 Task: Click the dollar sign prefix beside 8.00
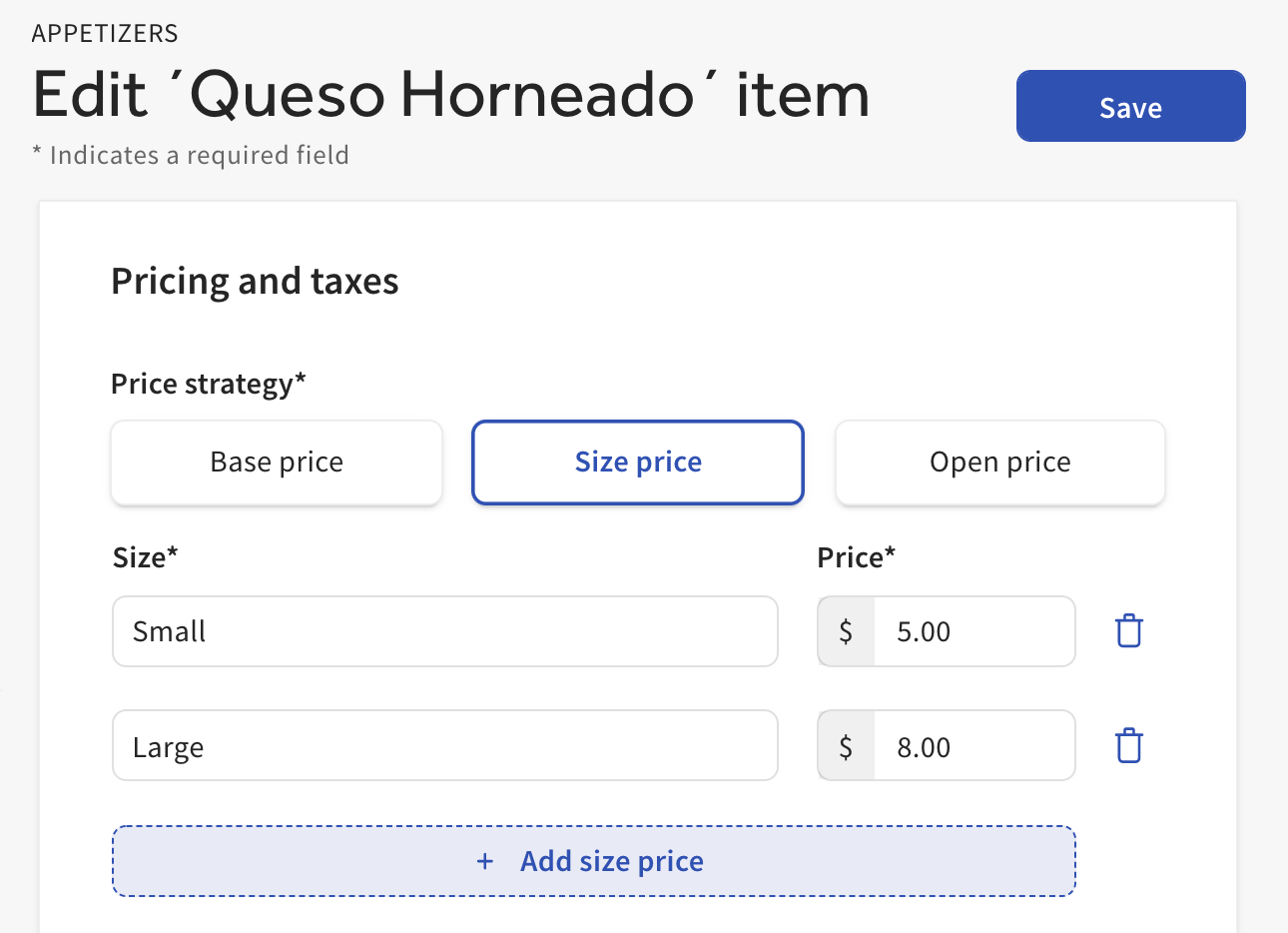[844, 744]
